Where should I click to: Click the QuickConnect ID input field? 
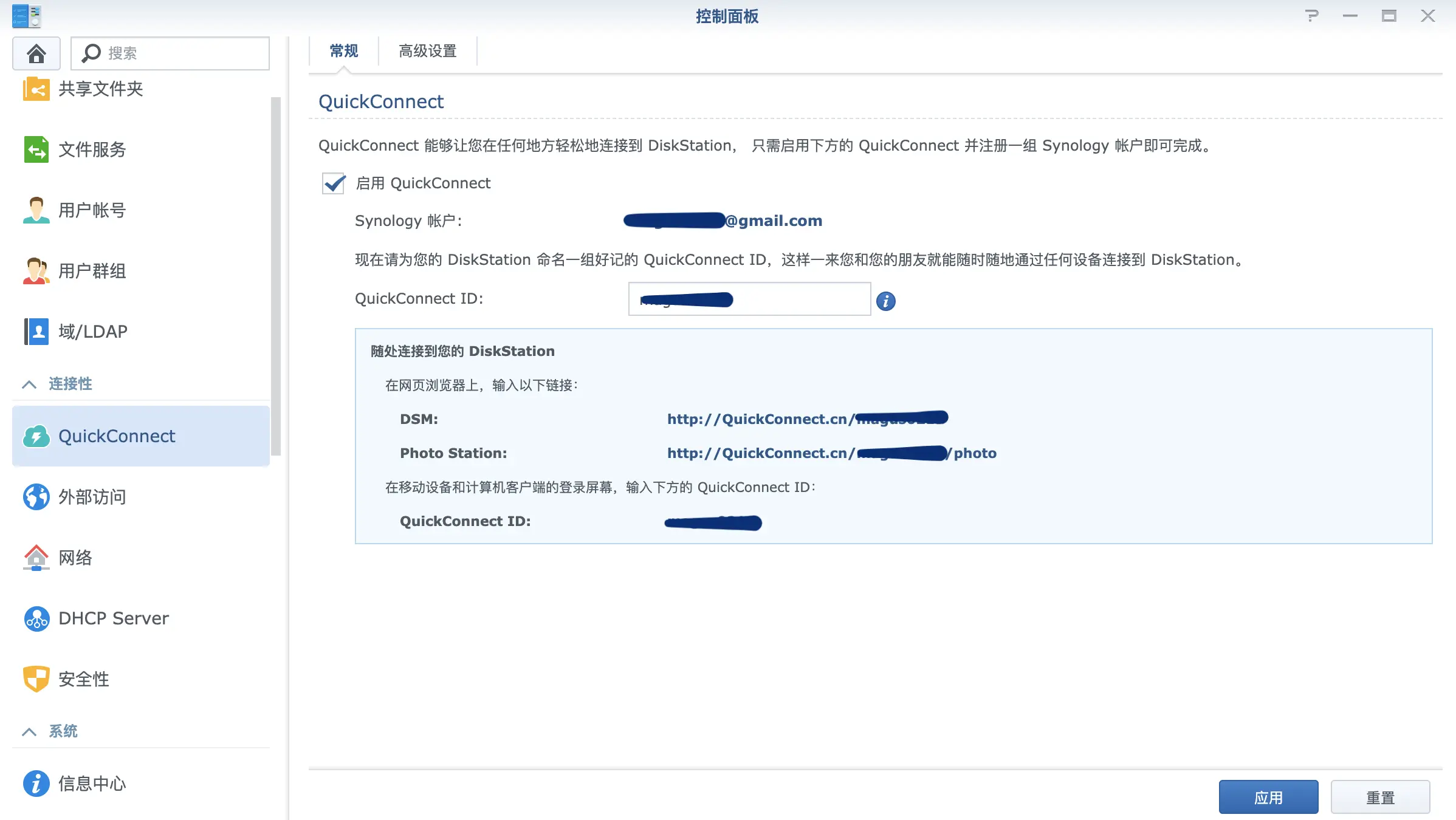tap(749, 299)
